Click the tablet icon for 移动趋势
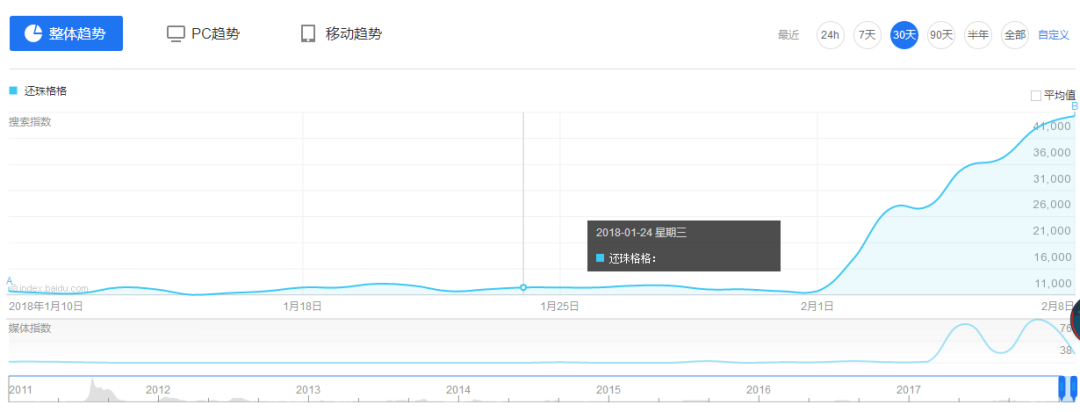 coord(308,33)
